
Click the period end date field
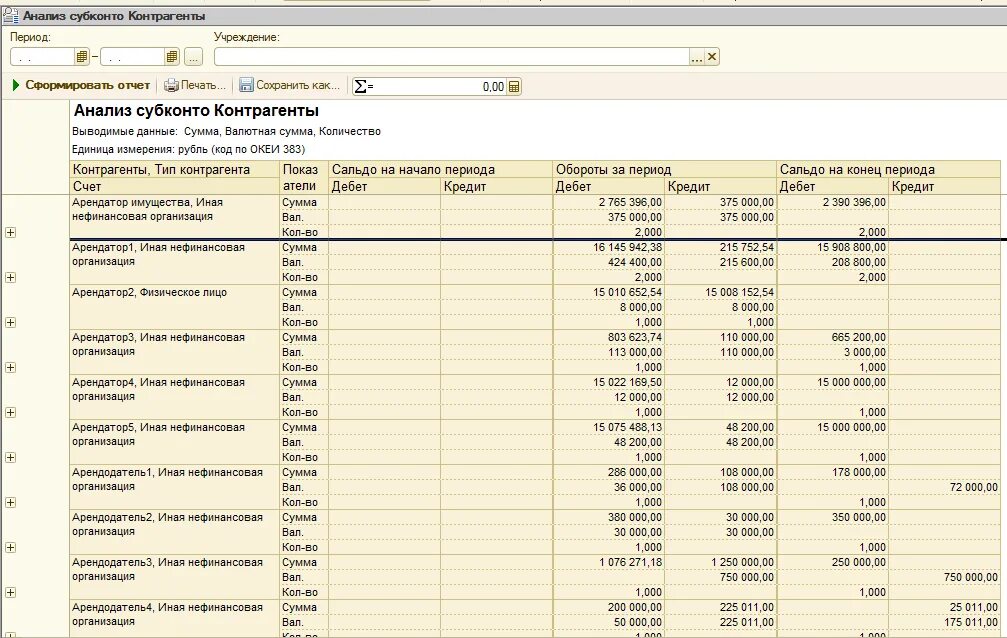(133, 57)
